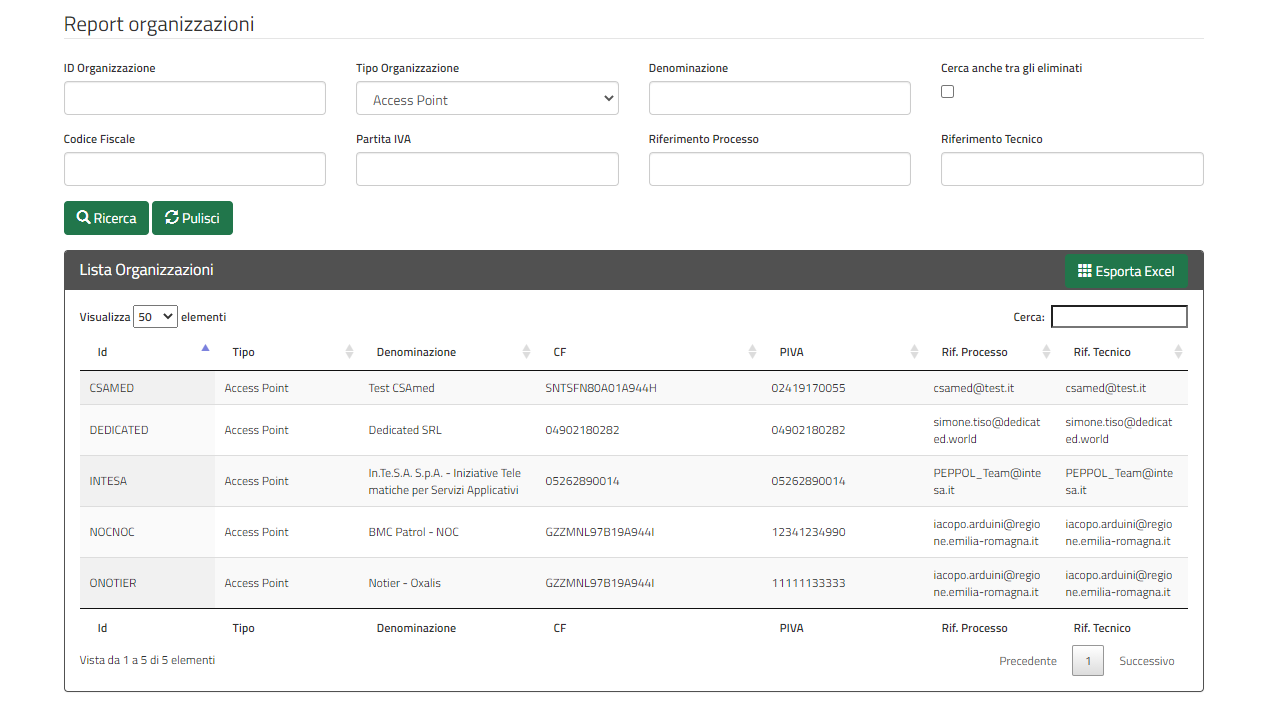Image resolution: width=1280 pixels, height=706 pixels.
Task: Focus the Denominazione input field
Action: (780, 98)
